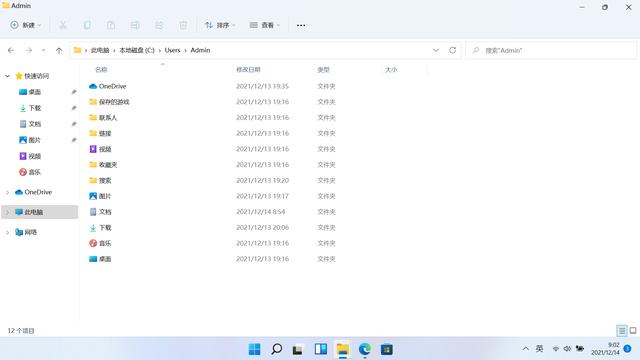
Task: Expand the 网络 (Network) sidebar node
Action: 7,232
